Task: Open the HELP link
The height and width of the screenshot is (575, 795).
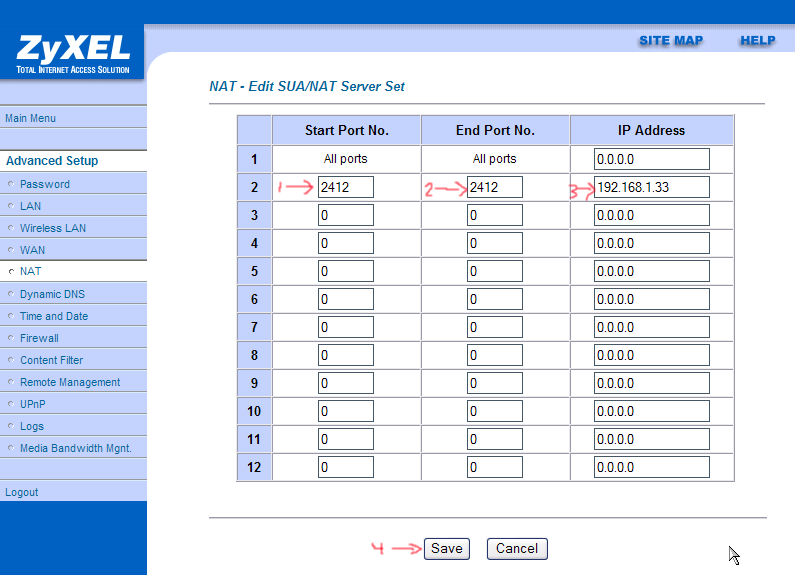Action: (757, 41)
